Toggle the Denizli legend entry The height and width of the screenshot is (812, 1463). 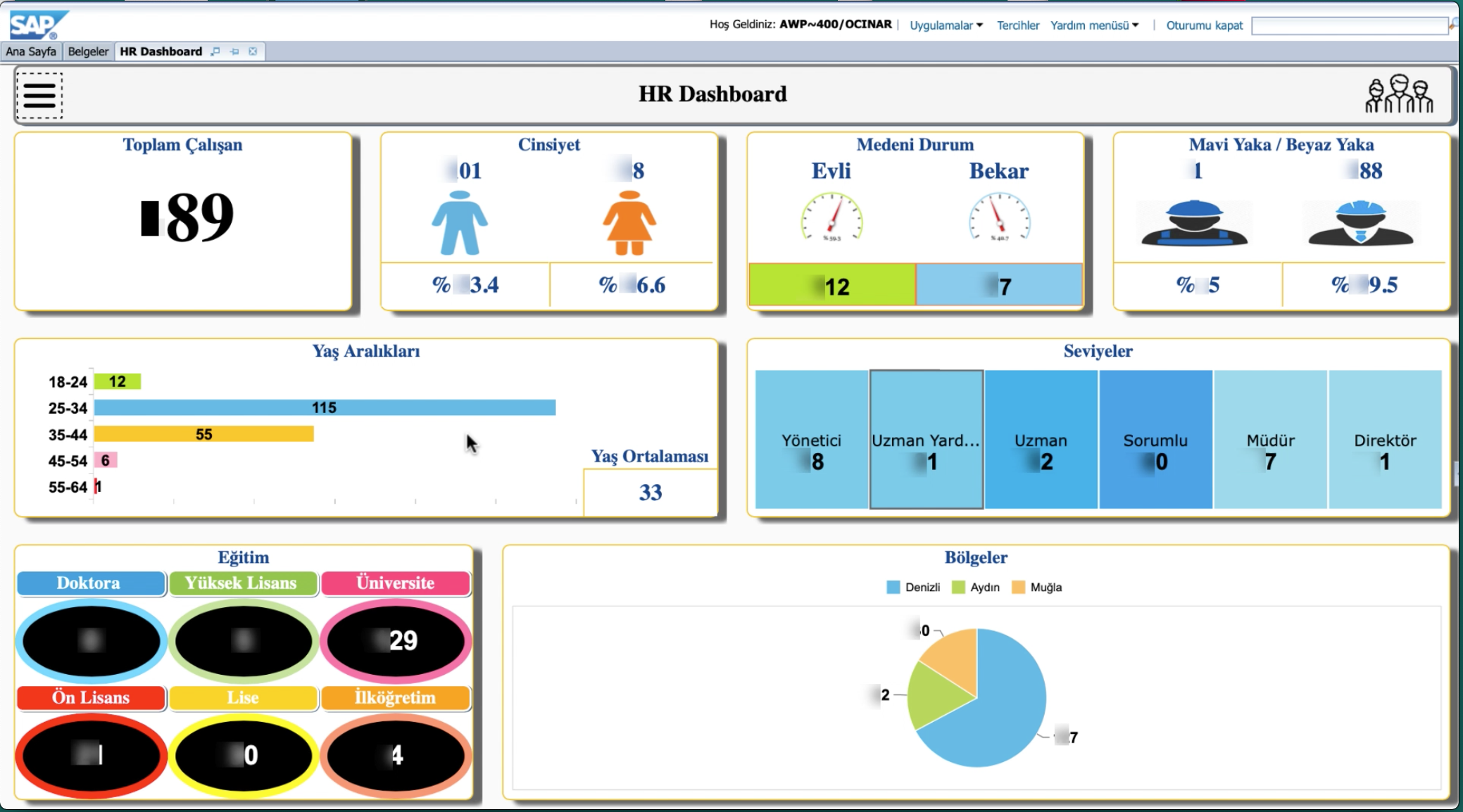[913, 587]
